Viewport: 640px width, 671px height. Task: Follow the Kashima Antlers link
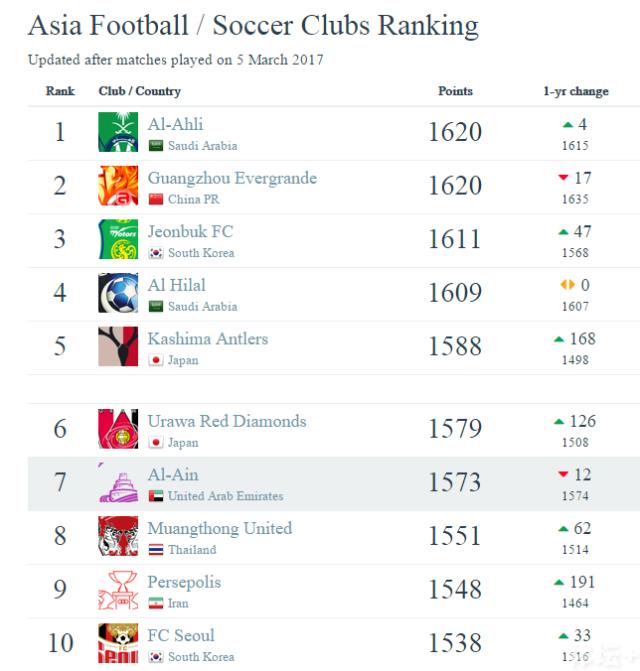point(207,338)
